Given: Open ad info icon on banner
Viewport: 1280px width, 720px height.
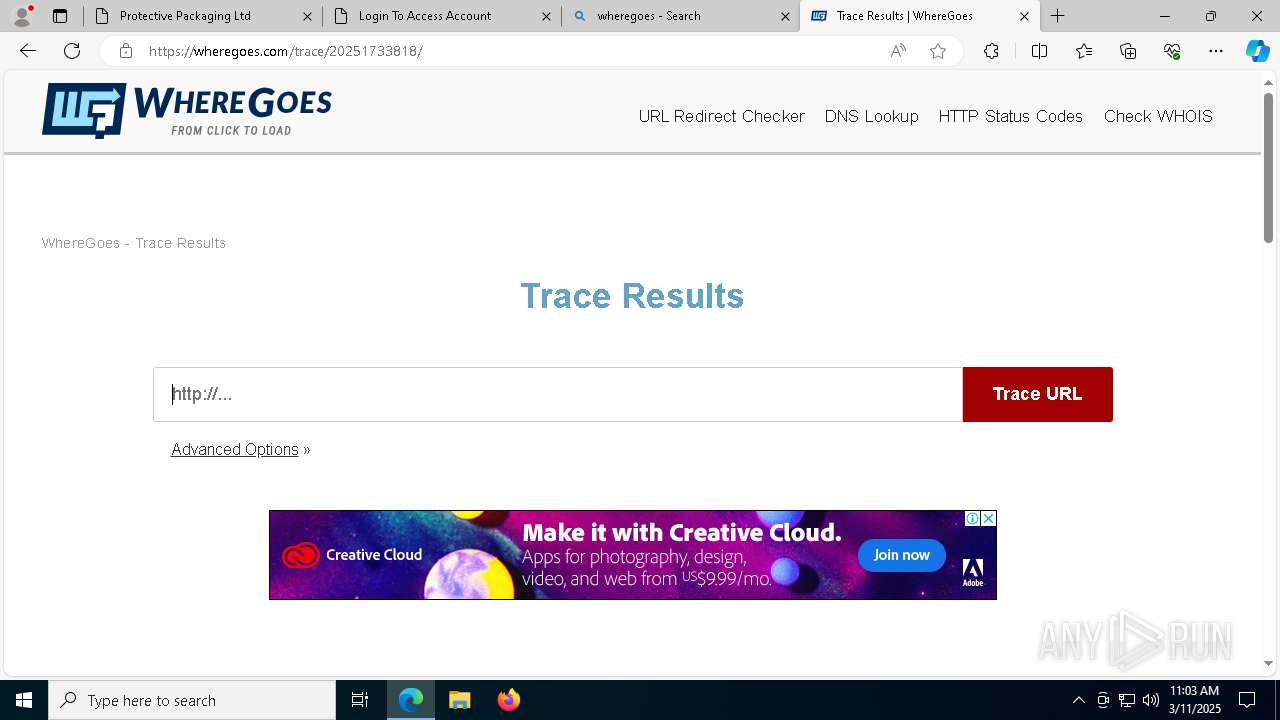Looking at the screenshot, I should (x=972, y=518).
